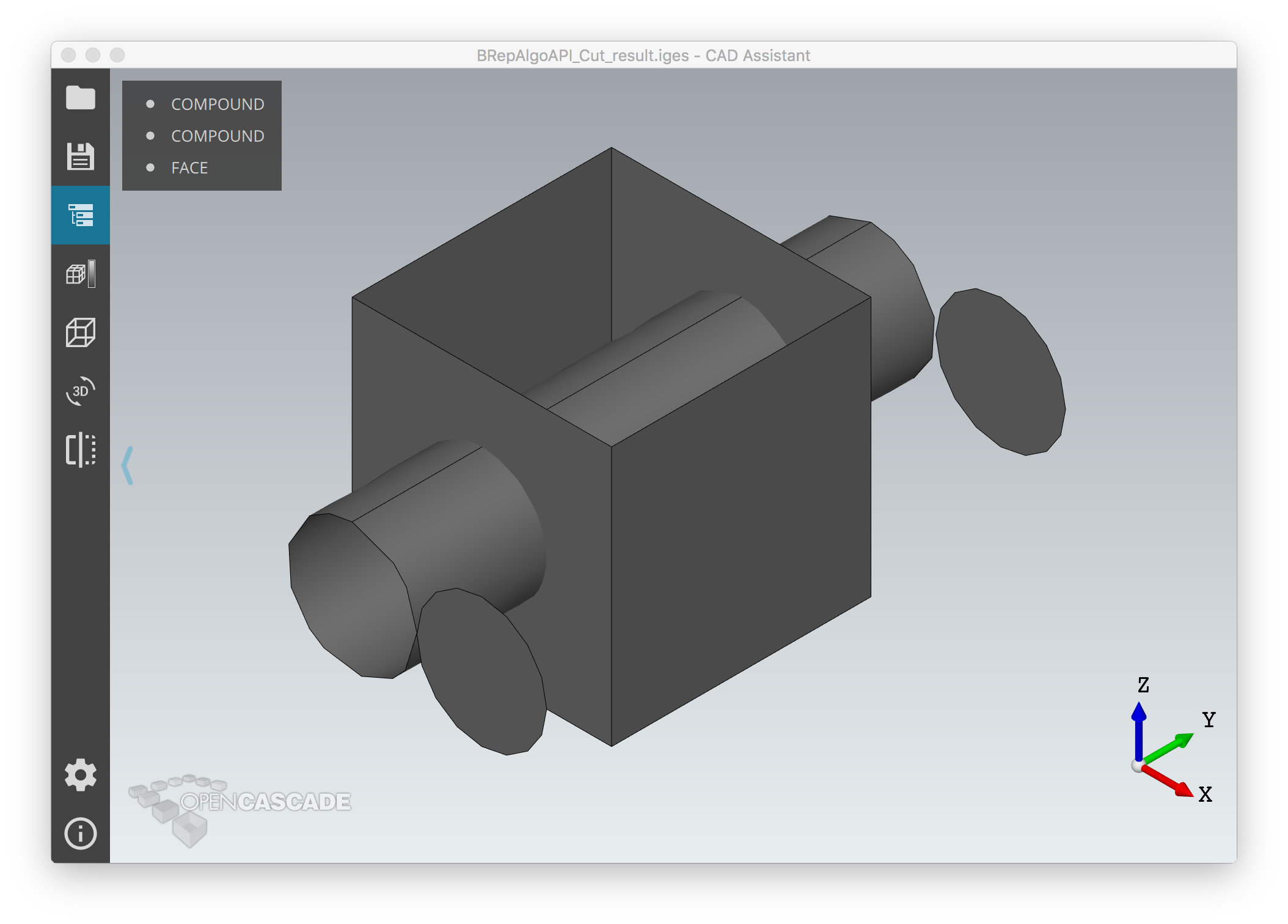Toggle bullet beside first COMPOUND item

(x=150, y=104)
